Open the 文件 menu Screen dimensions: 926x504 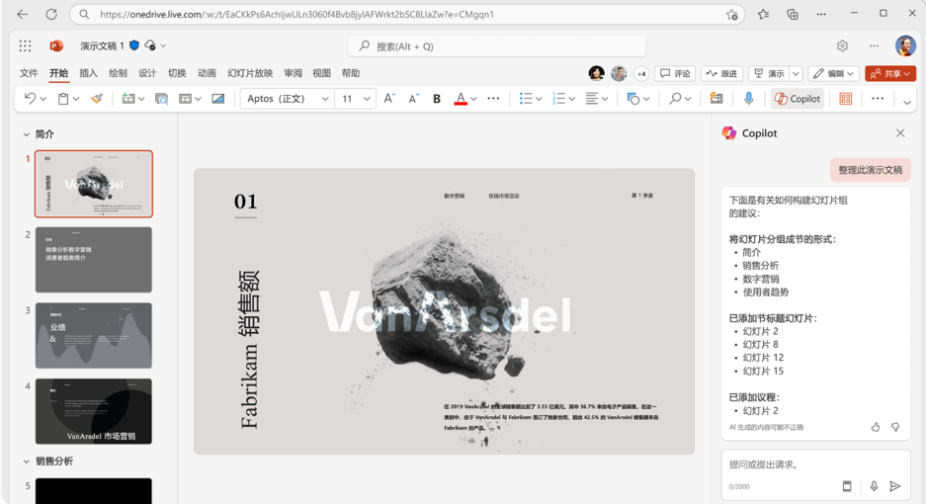coord(29,73)
